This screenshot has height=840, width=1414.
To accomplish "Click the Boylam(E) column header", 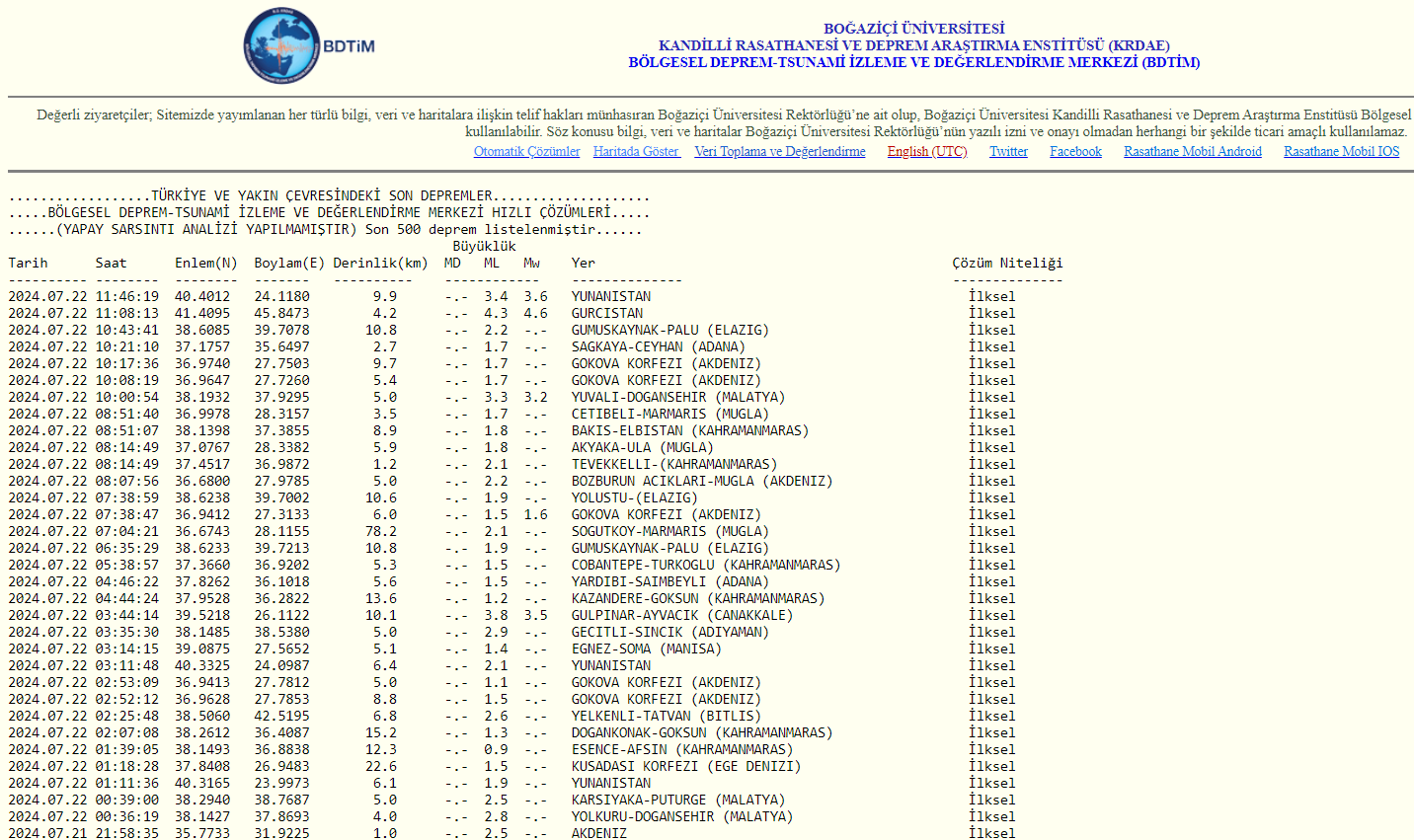I will click(289, 263).
